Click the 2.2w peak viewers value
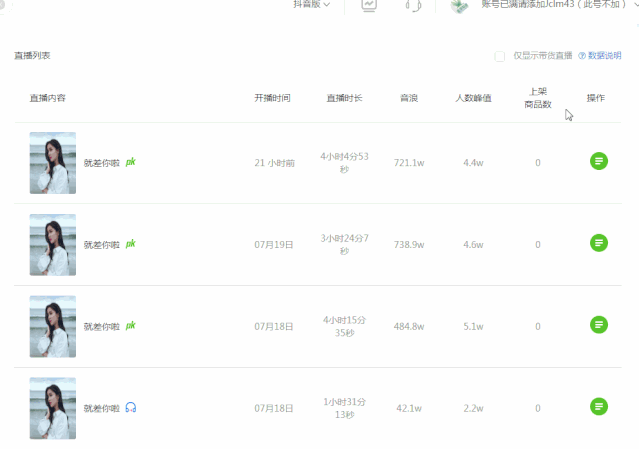The image size is (639, 449). click(473, 408)
